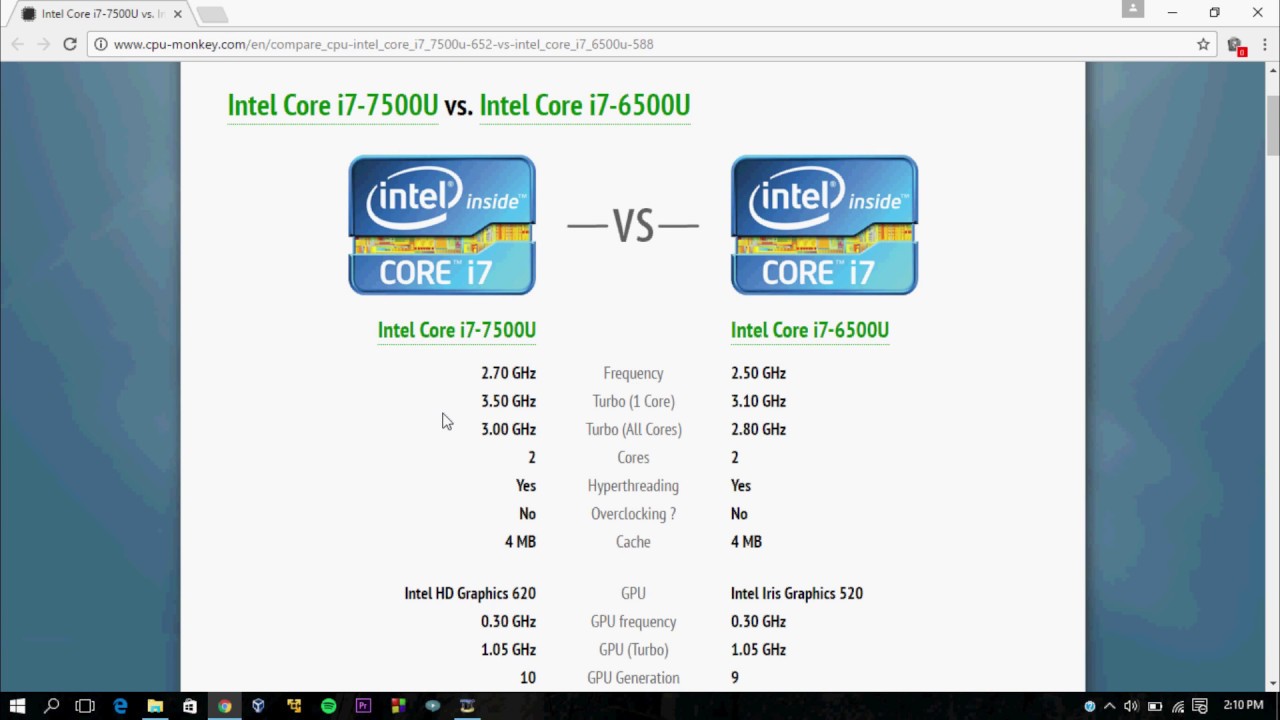Click the 2.70 GHz frequency value
The image size is (1280, 720).
pos(508,373)
